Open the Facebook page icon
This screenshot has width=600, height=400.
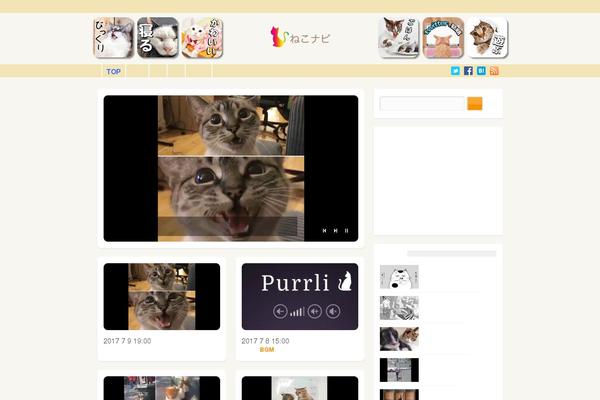click(468, 71)
